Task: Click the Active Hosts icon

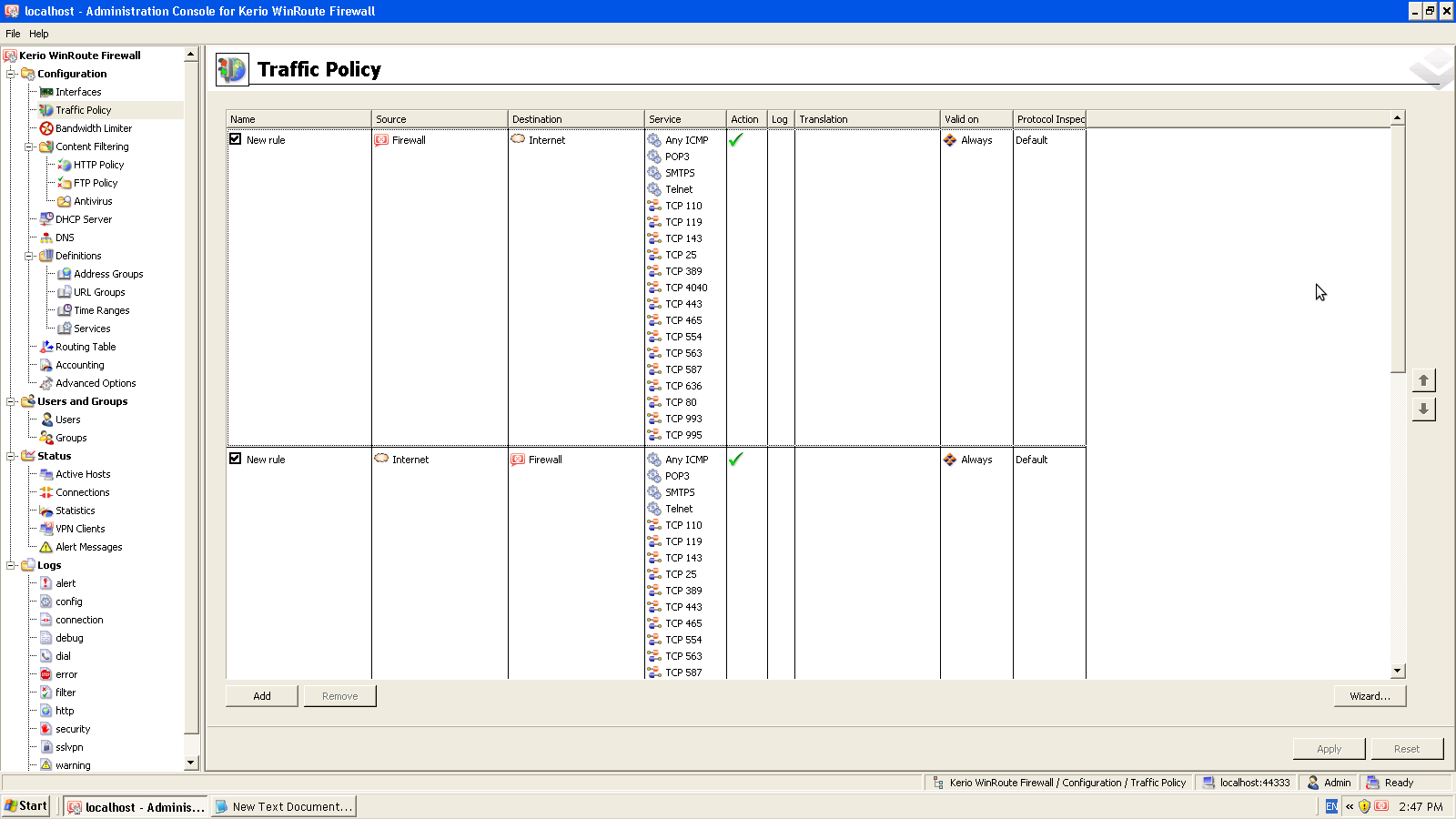Action: (x=46, y=474)
